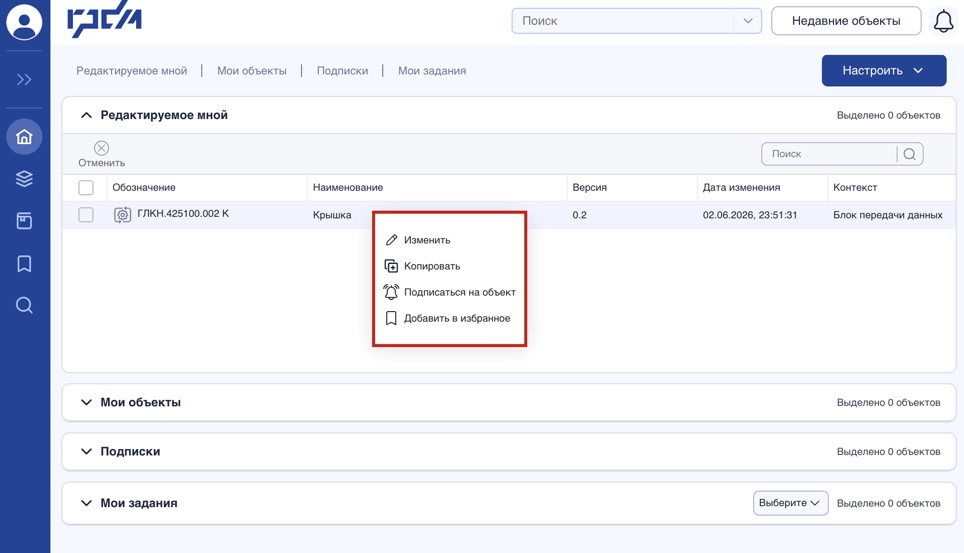Click the ГЛКН.425100.002 К designation

tap(183, 213)
